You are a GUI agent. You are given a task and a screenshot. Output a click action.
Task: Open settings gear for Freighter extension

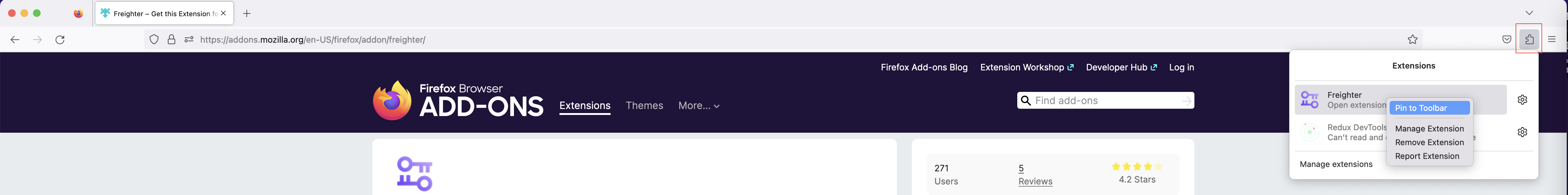[1522, 100]
